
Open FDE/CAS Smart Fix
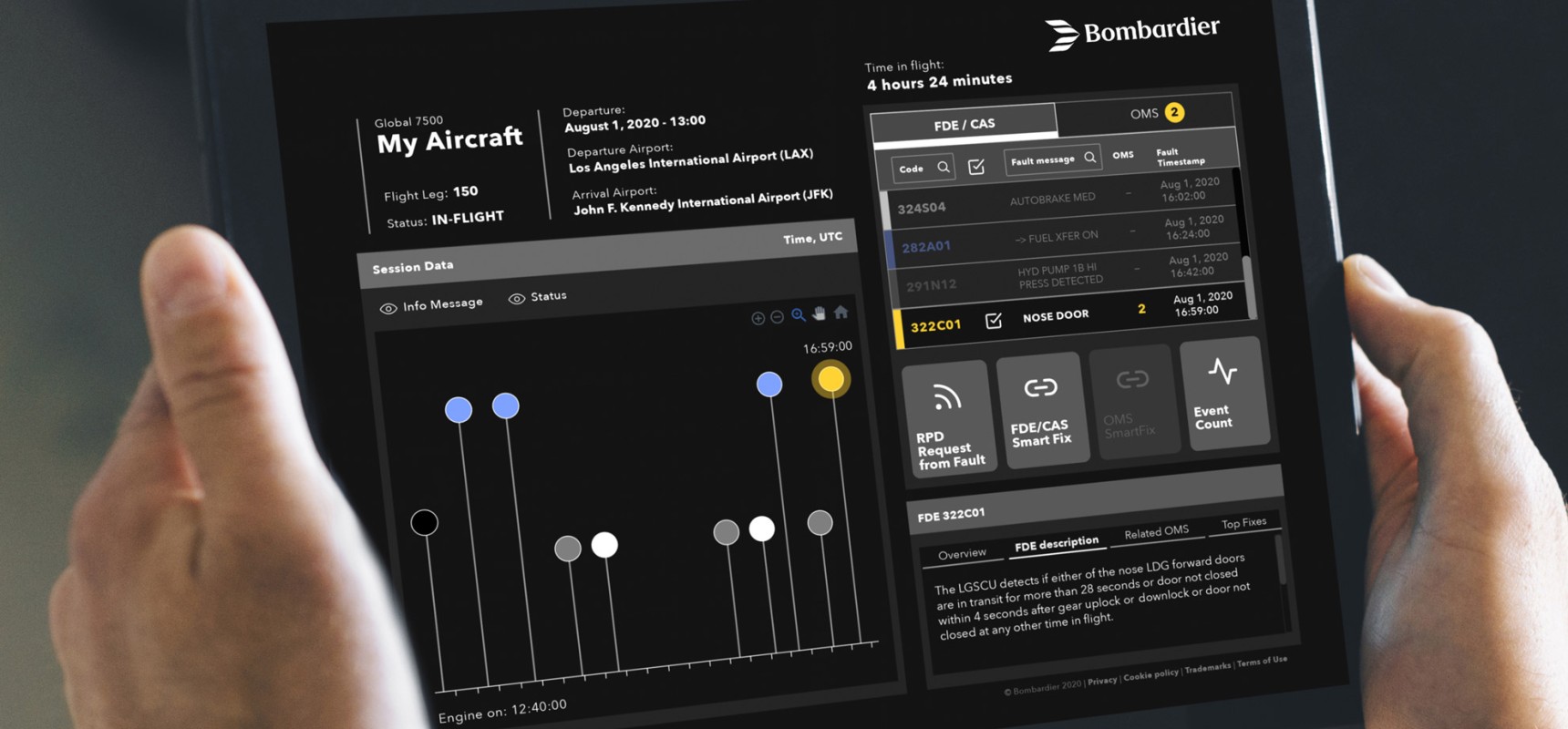click(1041, 409)
